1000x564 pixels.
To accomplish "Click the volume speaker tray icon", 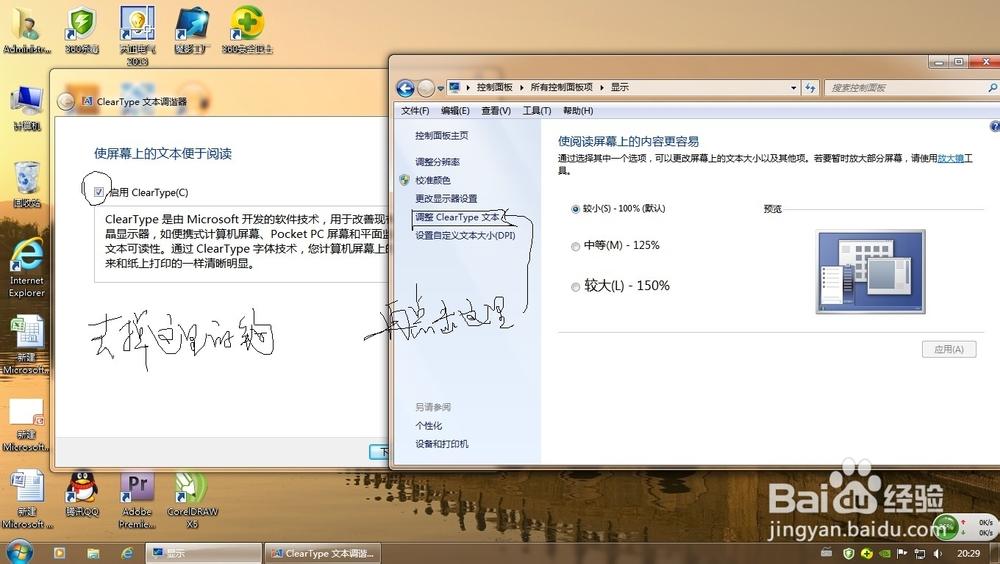I will (938, 553).
